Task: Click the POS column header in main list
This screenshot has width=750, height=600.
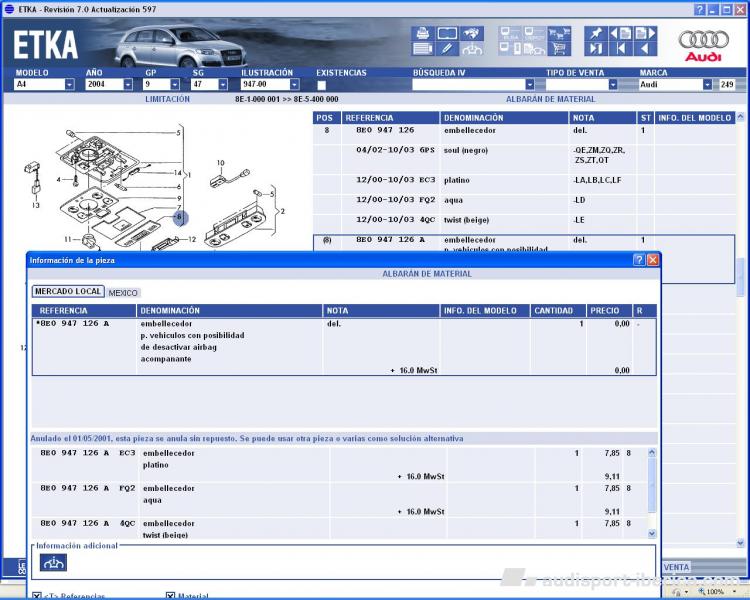Action: click(327, 118)
